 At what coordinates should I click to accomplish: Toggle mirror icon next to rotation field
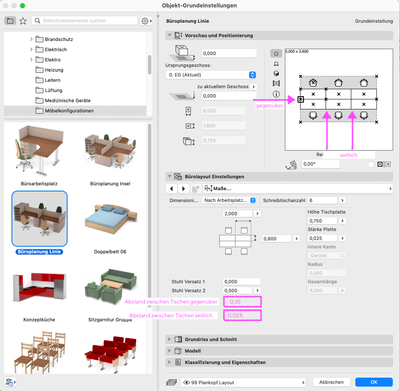click(380, 164)
